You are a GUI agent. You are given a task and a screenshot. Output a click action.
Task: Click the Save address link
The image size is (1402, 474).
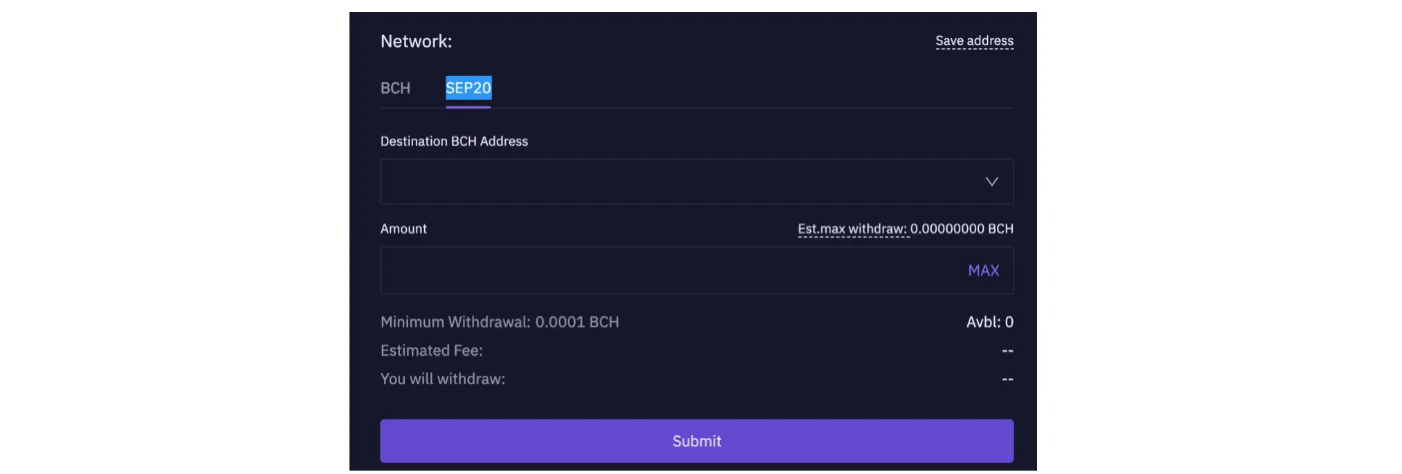pyautogui.click(x=975, y=41)
